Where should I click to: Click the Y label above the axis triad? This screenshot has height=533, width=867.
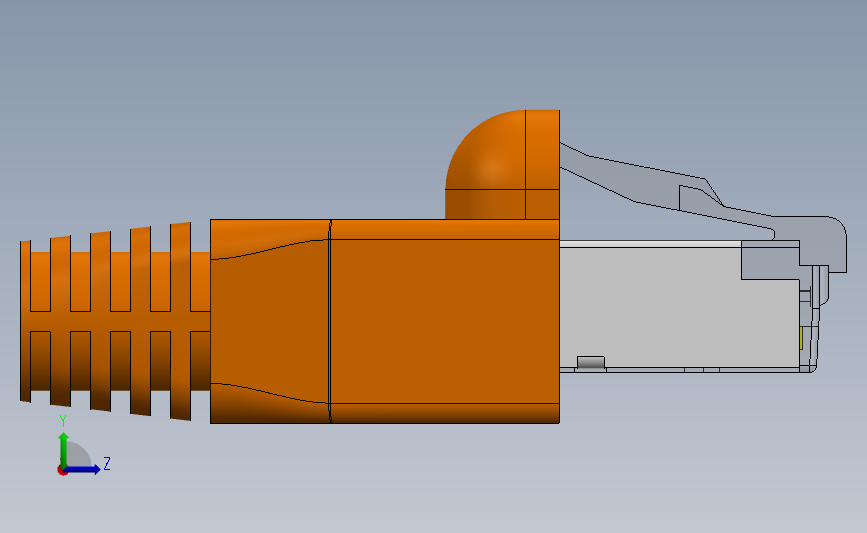pyautogui.click(x=63, y=421)
